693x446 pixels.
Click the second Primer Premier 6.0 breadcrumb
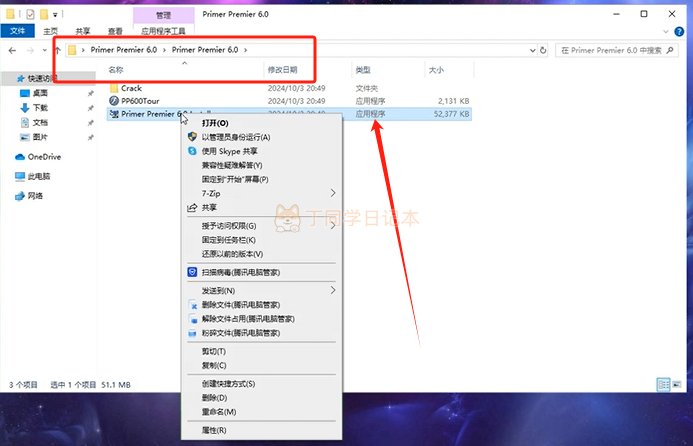click(205, 50)
